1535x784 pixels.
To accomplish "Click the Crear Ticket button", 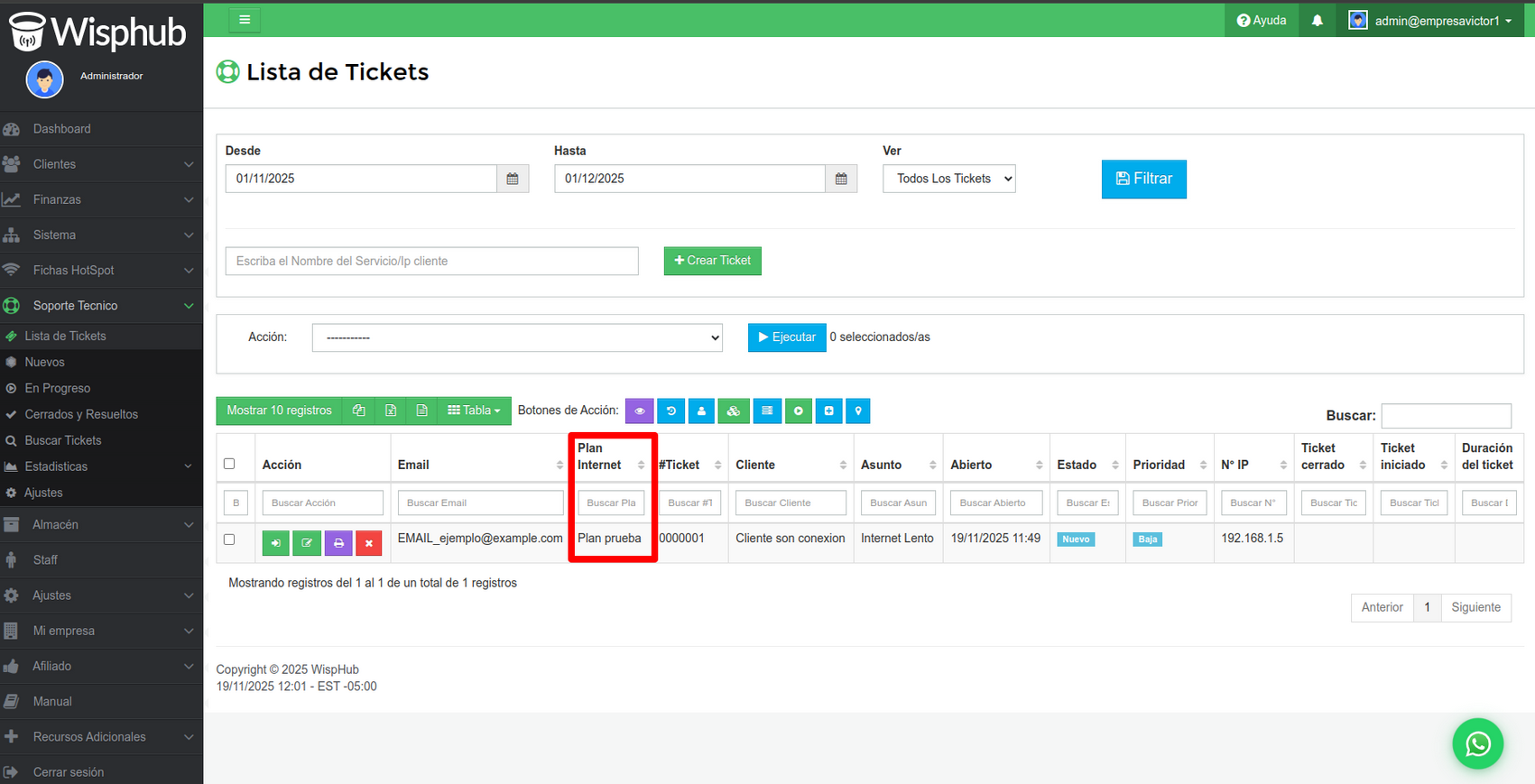I will 712,261.
